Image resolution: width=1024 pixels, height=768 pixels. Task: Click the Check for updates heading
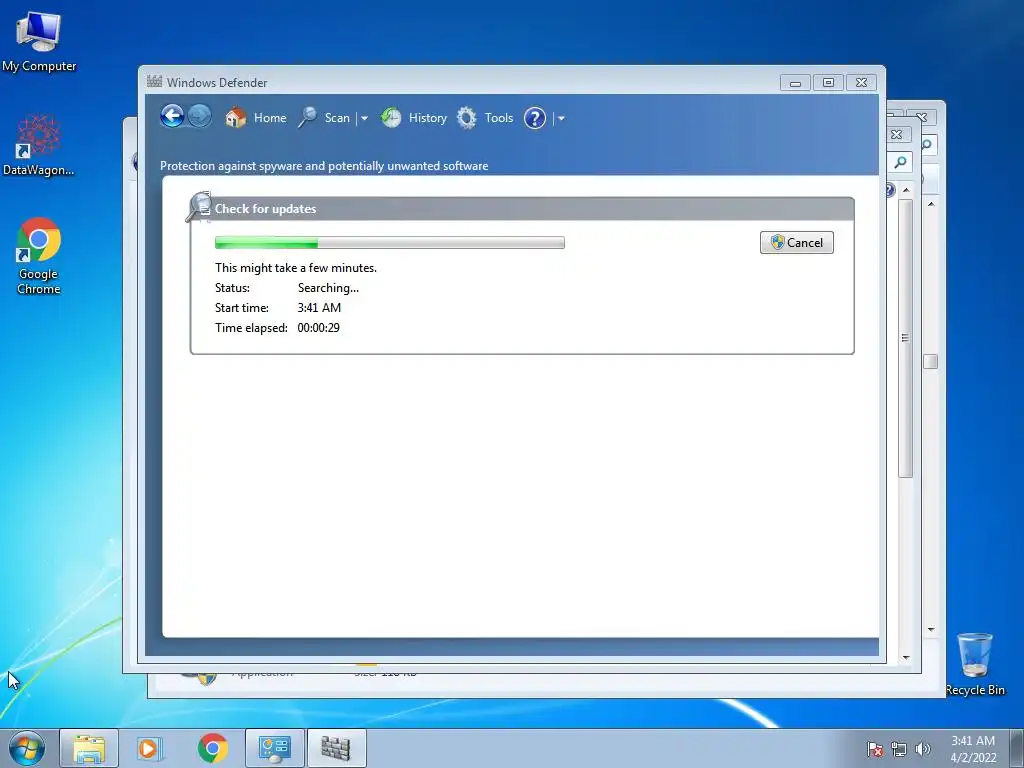[x=265, y=209]
